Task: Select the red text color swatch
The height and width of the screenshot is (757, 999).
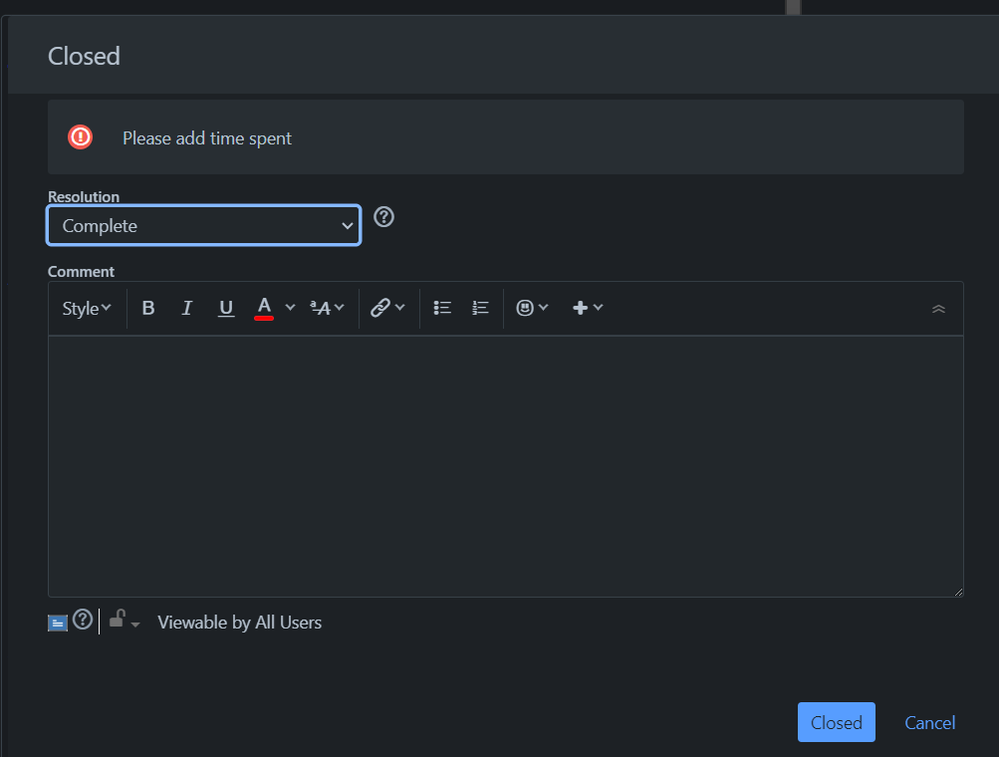Action: [x=264, y=308]
